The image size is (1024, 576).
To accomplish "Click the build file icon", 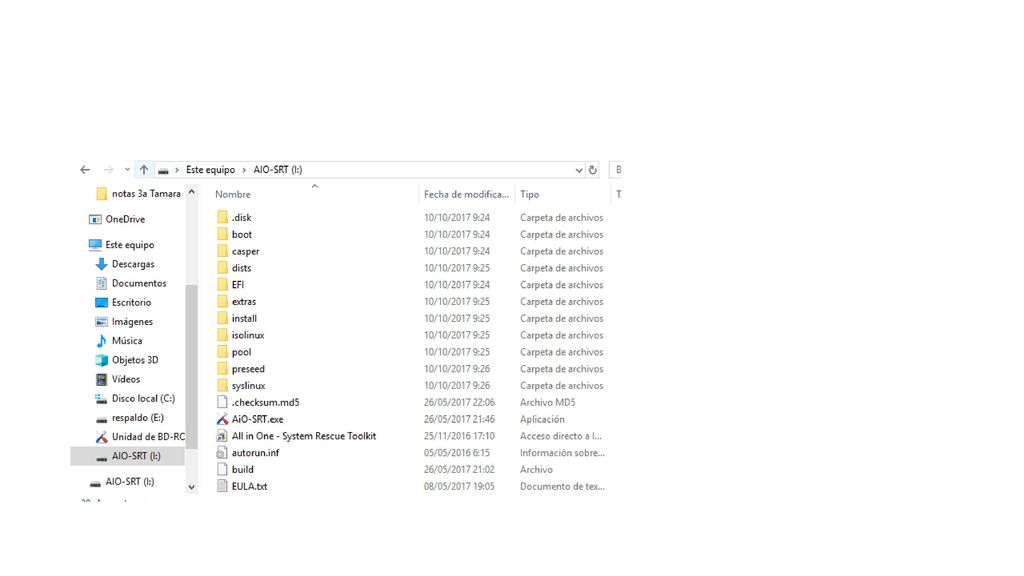I will point(223,470).
